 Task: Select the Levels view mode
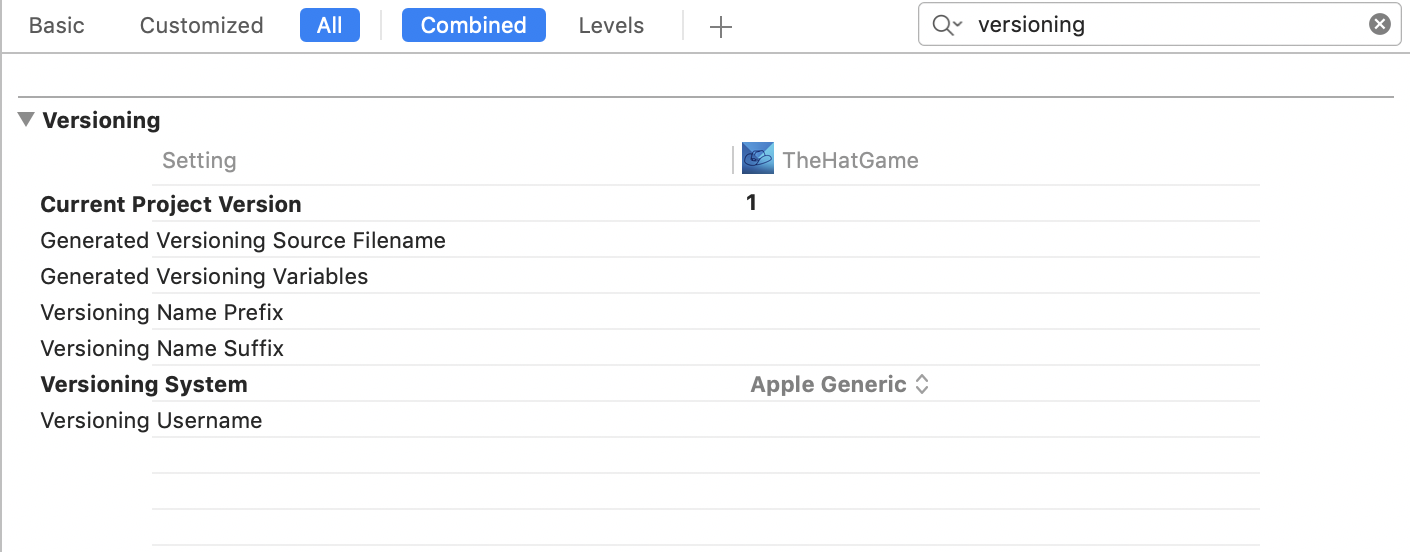point(611,26)
